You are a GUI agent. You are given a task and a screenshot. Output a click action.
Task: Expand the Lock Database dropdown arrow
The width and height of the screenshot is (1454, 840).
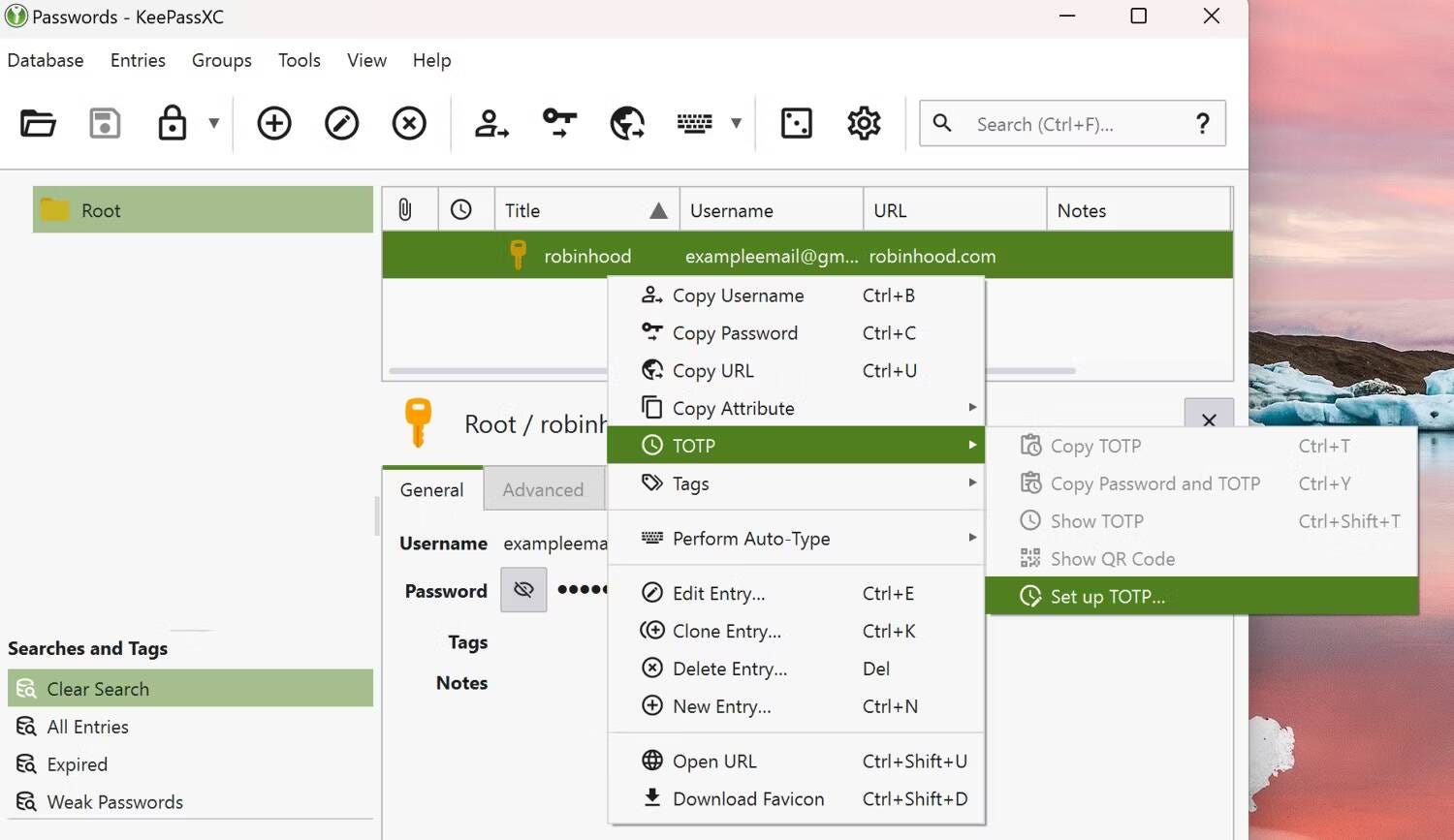(x=214, y=124)
